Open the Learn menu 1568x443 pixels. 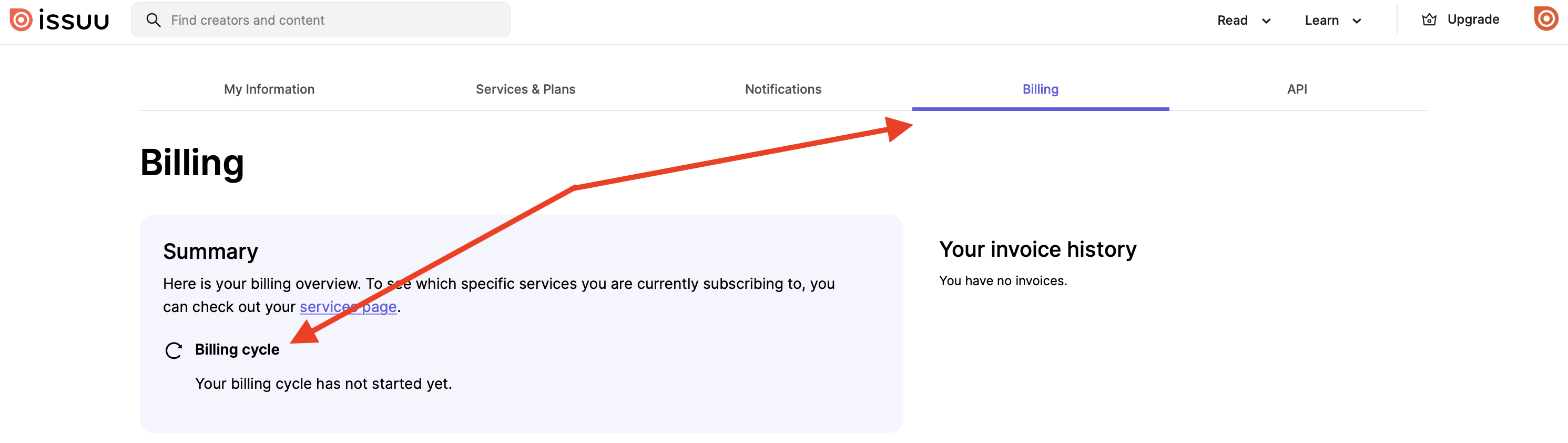pos(1332,21)
